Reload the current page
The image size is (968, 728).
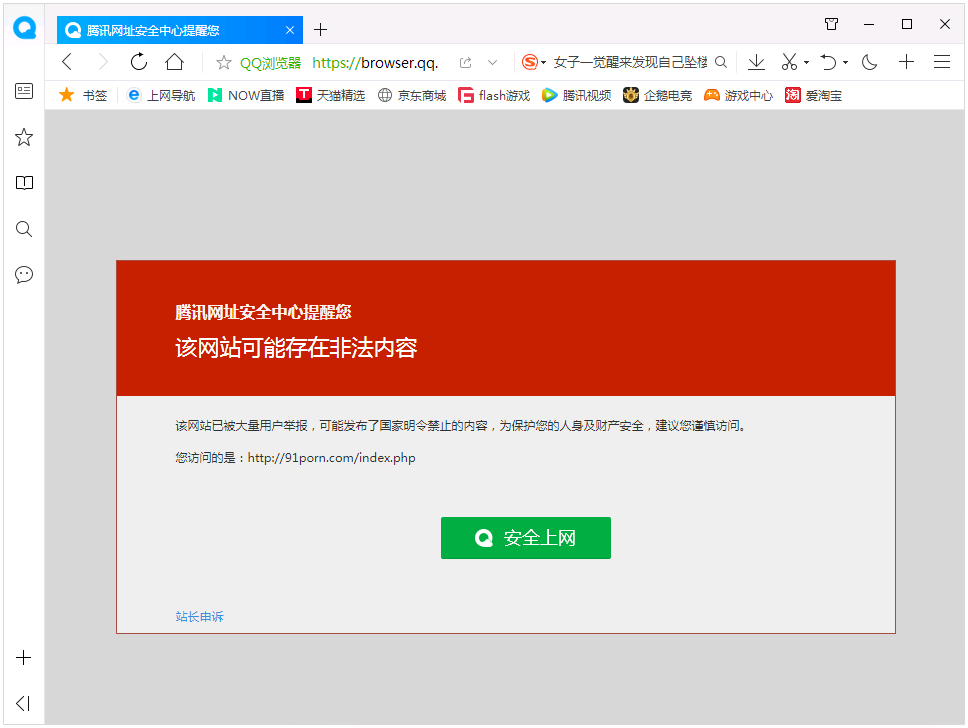coord(139,62)
